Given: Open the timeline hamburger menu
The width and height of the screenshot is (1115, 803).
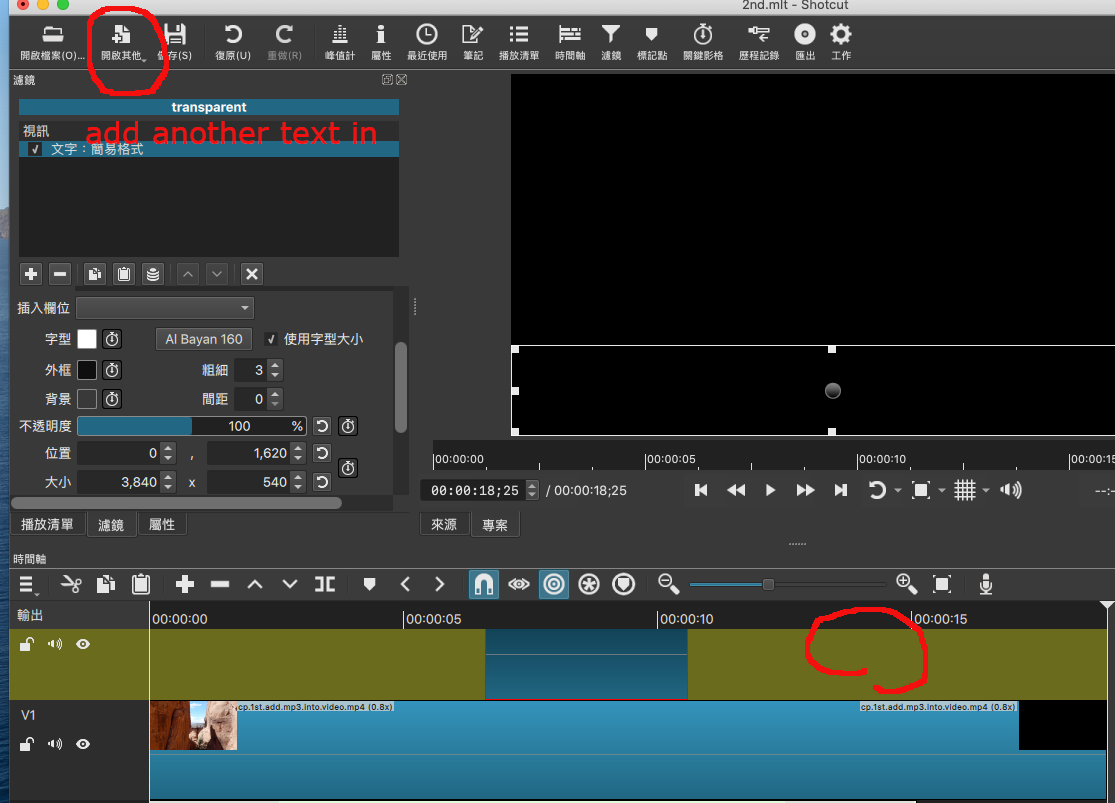Looking at the screenshot, I should [x=27, y=584].
